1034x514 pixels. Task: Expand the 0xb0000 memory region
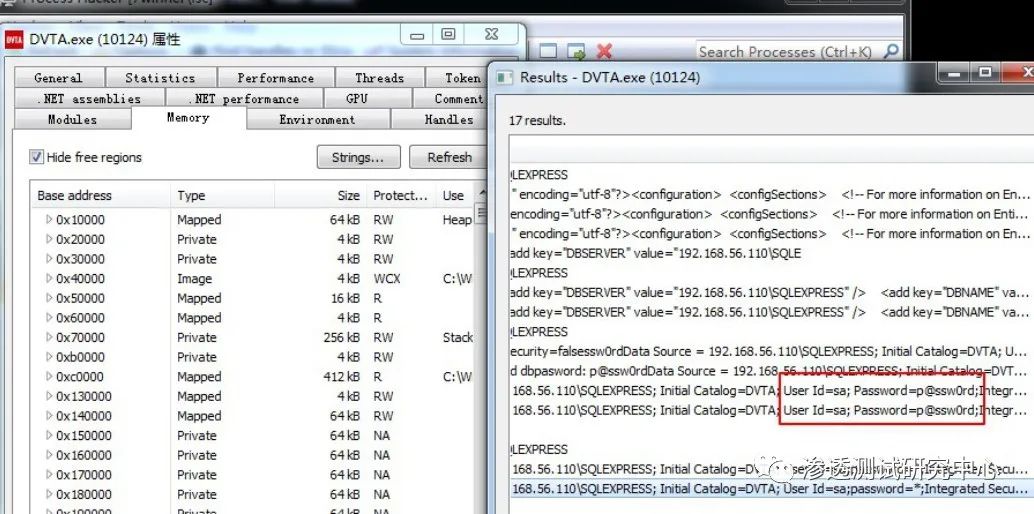click(x=49, y=357)
